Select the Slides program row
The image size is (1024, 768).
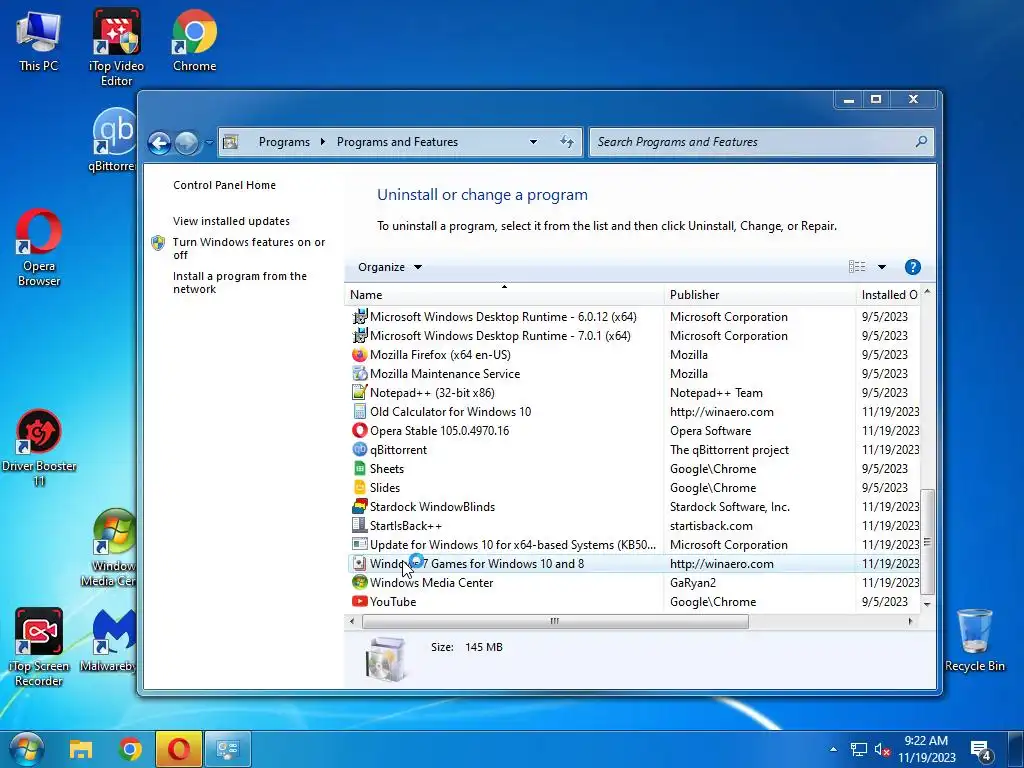[632, 488]
